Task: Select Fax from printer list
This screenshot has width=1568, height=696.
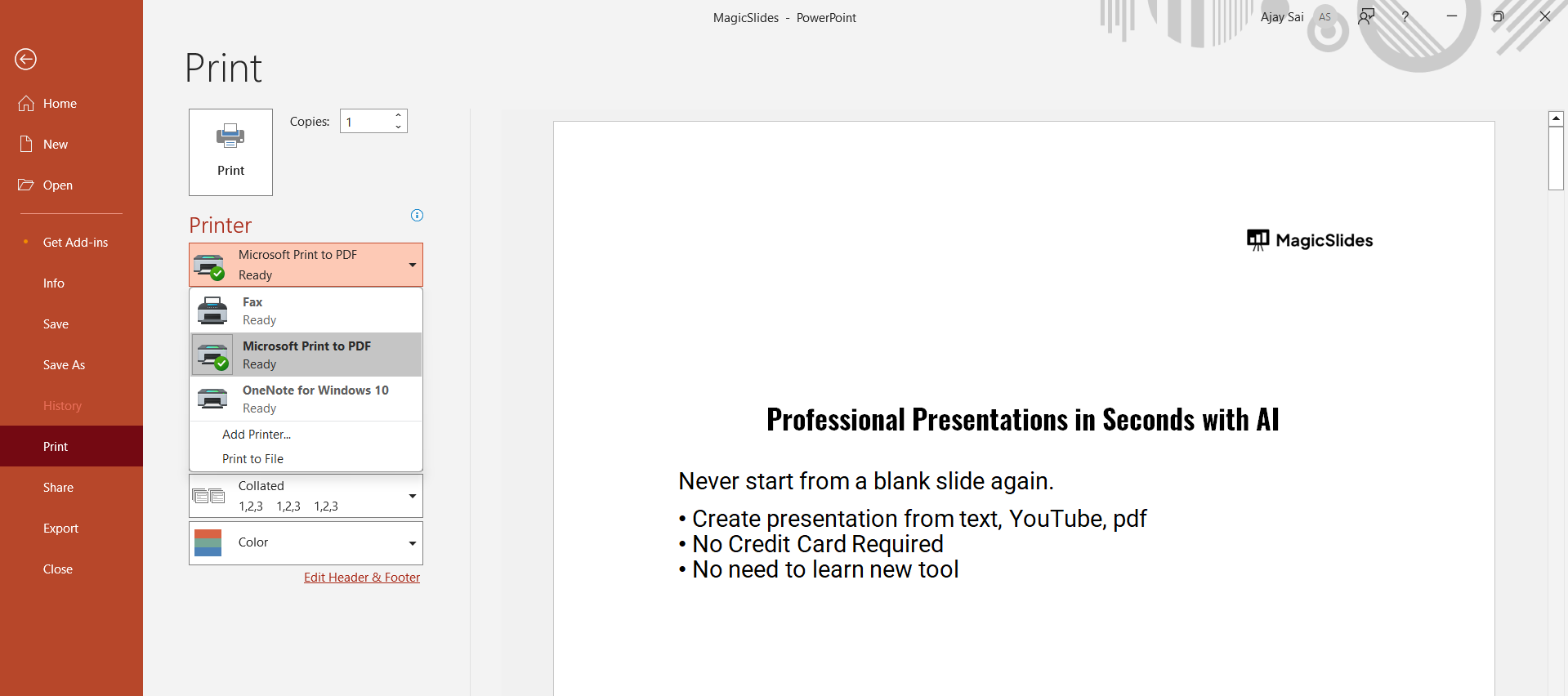Action: click(306, 310)
